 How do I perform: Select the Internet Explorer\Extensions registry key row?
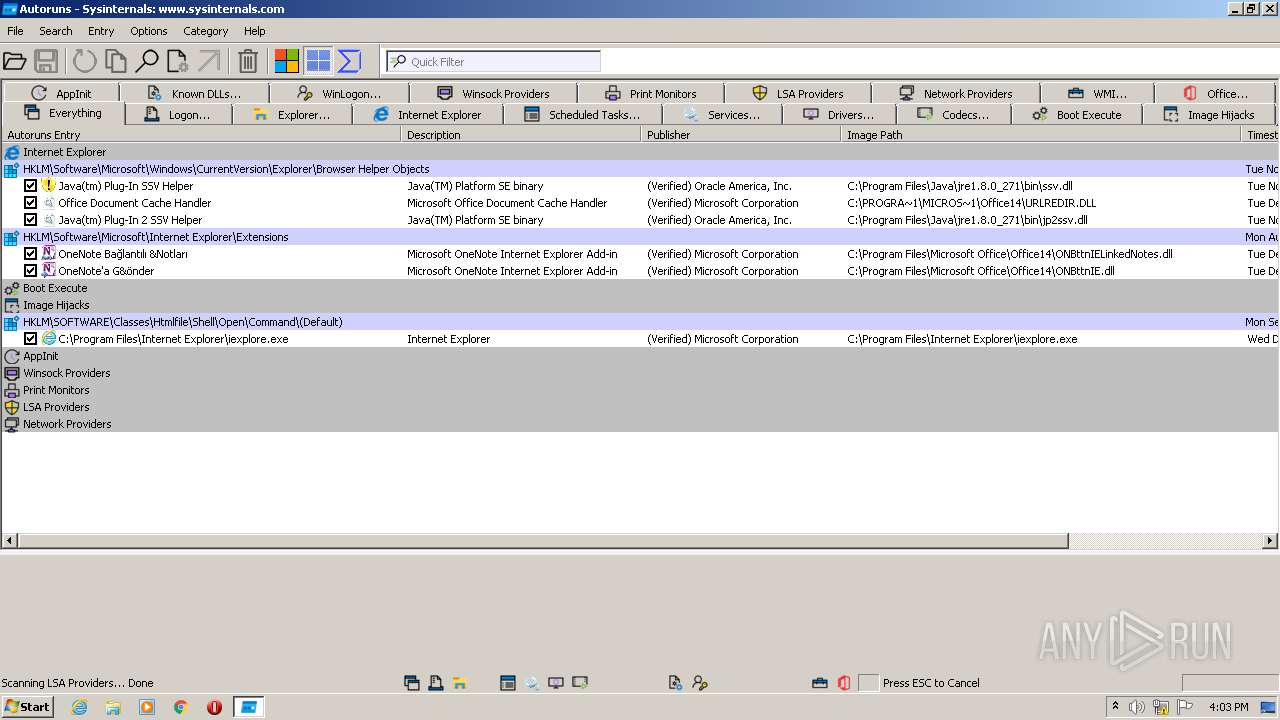(x=640, y=237)
